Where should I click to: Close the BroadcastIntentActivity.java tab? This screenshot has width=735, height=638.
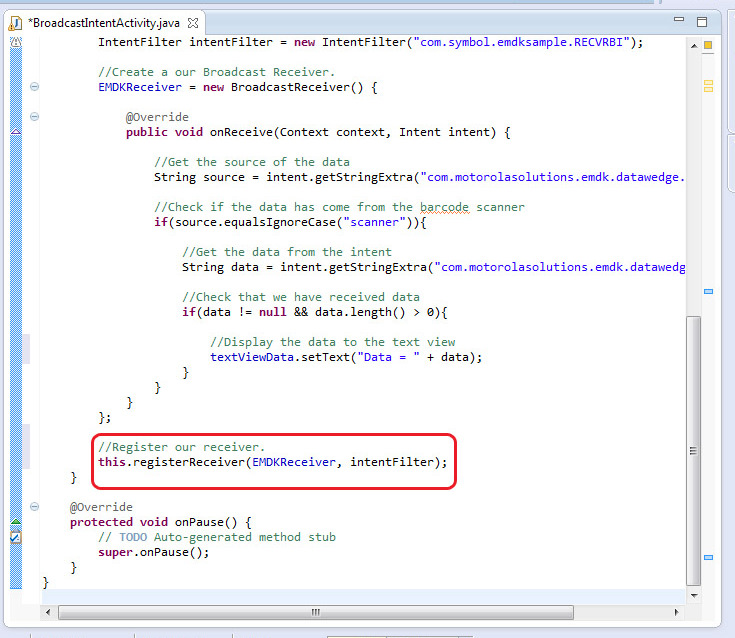click(193, 22)
